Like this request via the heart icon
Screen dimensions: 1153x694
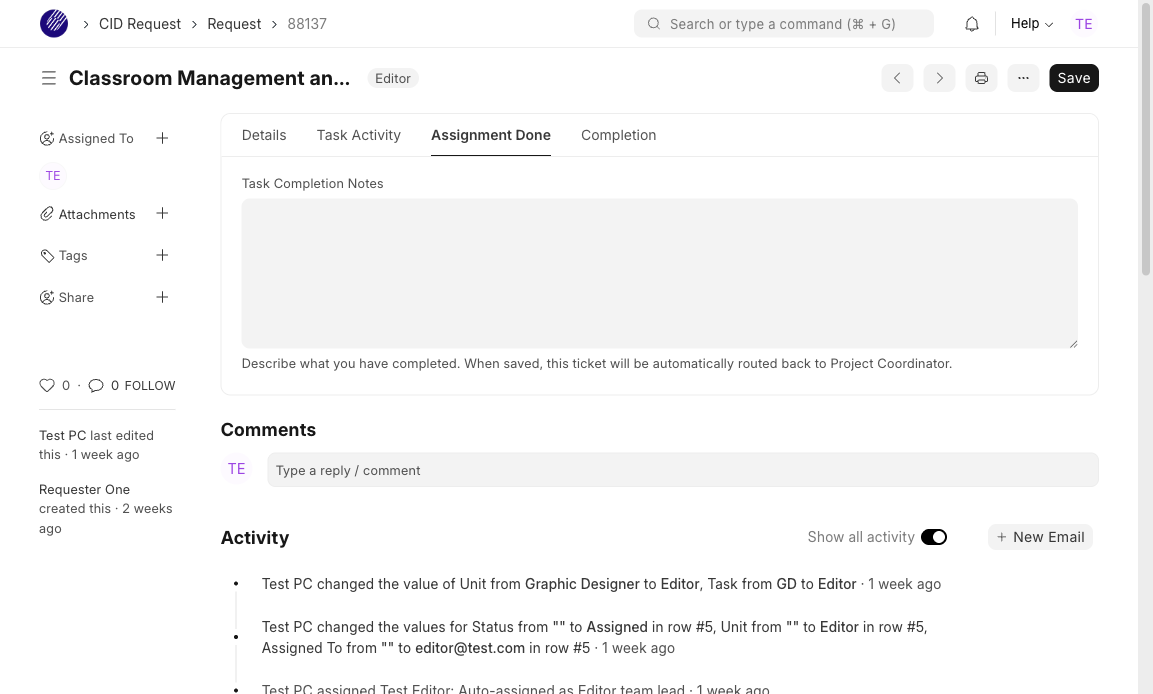coord(47,385)
